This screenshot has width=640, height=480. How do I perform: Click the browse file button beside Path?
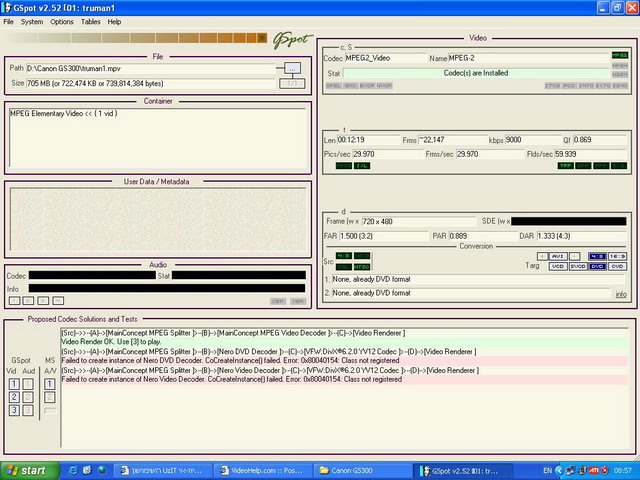[292, 69]
